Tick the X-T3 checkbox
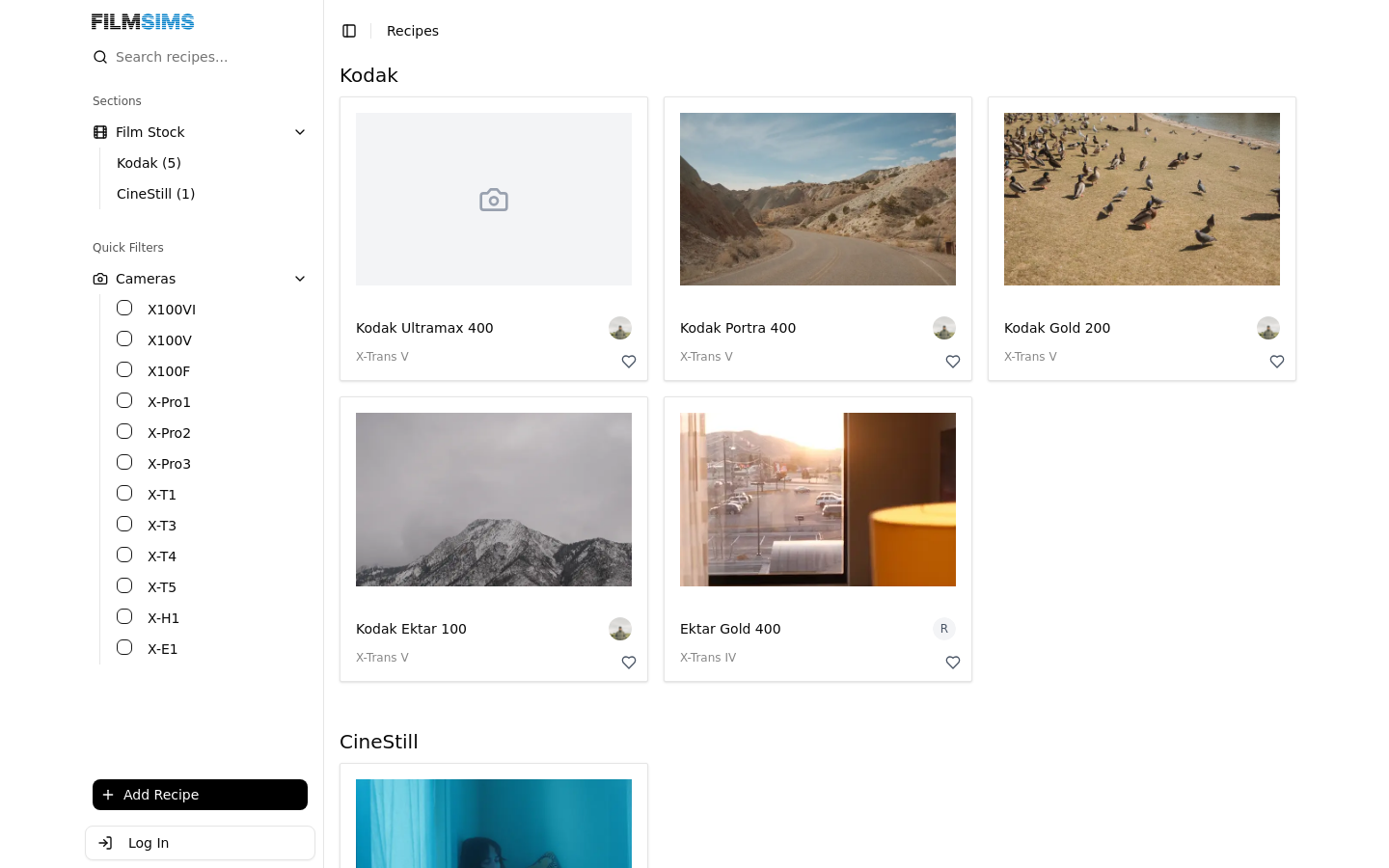This screenshot has height=868, width=1389. pyautogui.click(x=124, y=524)
